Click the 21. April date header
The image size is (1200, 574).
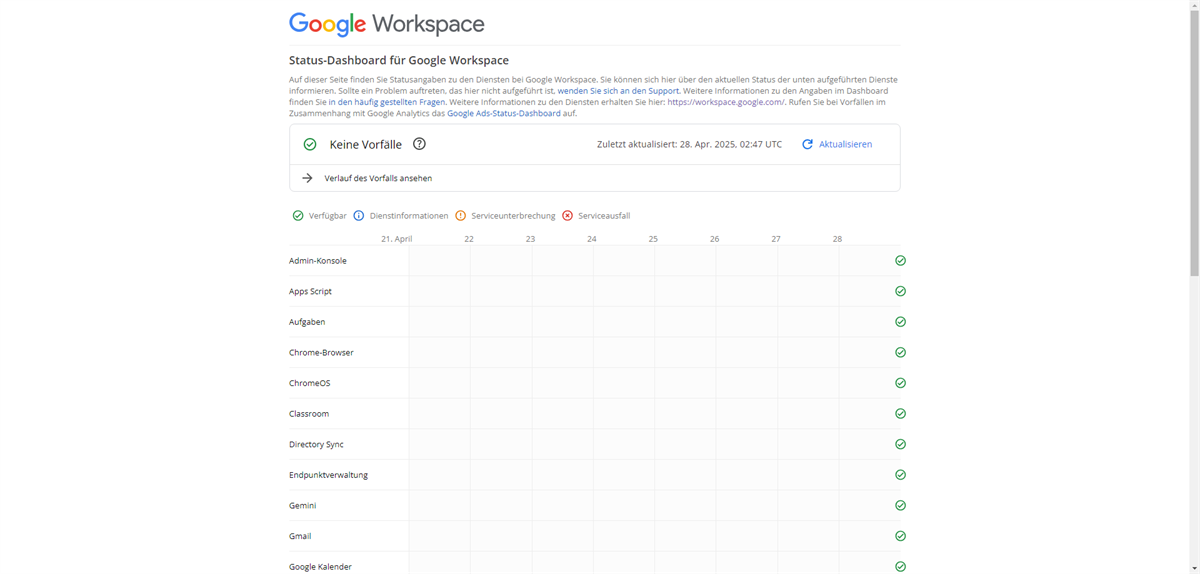[396, 239]
